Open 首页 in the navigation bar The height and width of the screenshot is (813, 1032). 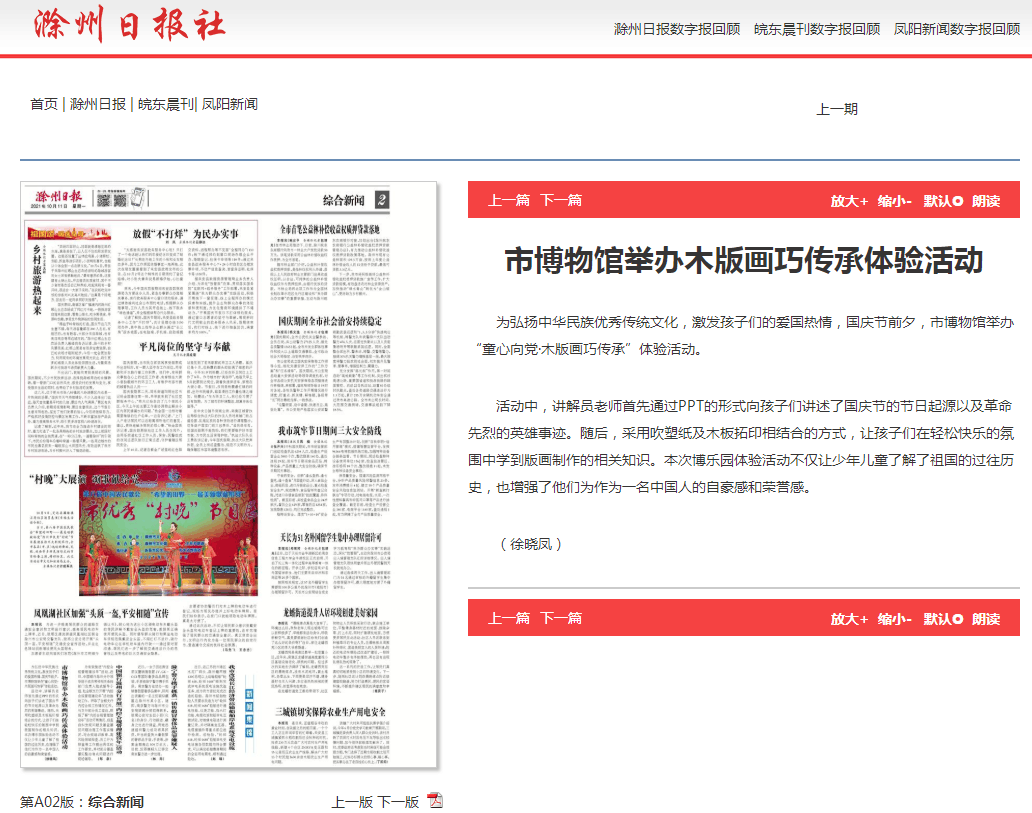tap(44, 103)
